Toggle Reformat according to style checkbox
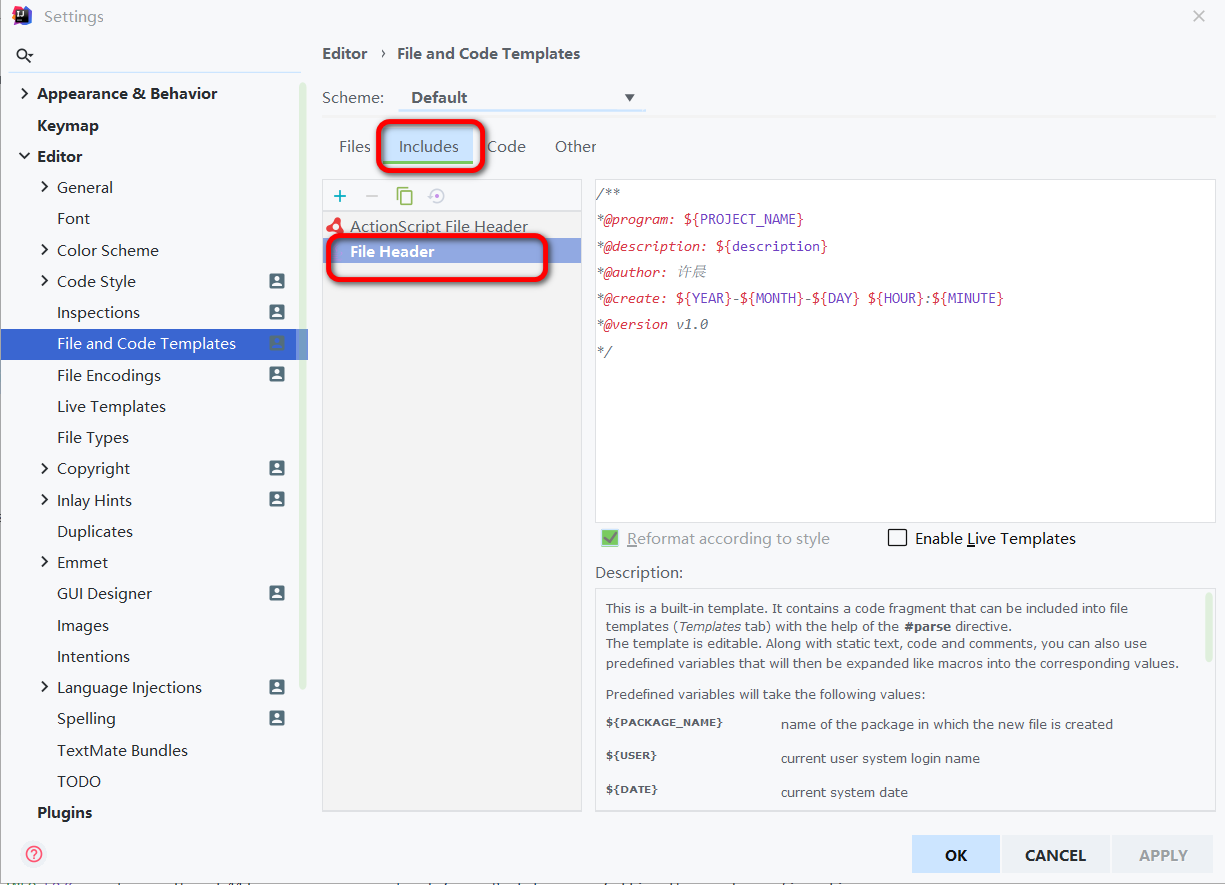 point(610,538)
